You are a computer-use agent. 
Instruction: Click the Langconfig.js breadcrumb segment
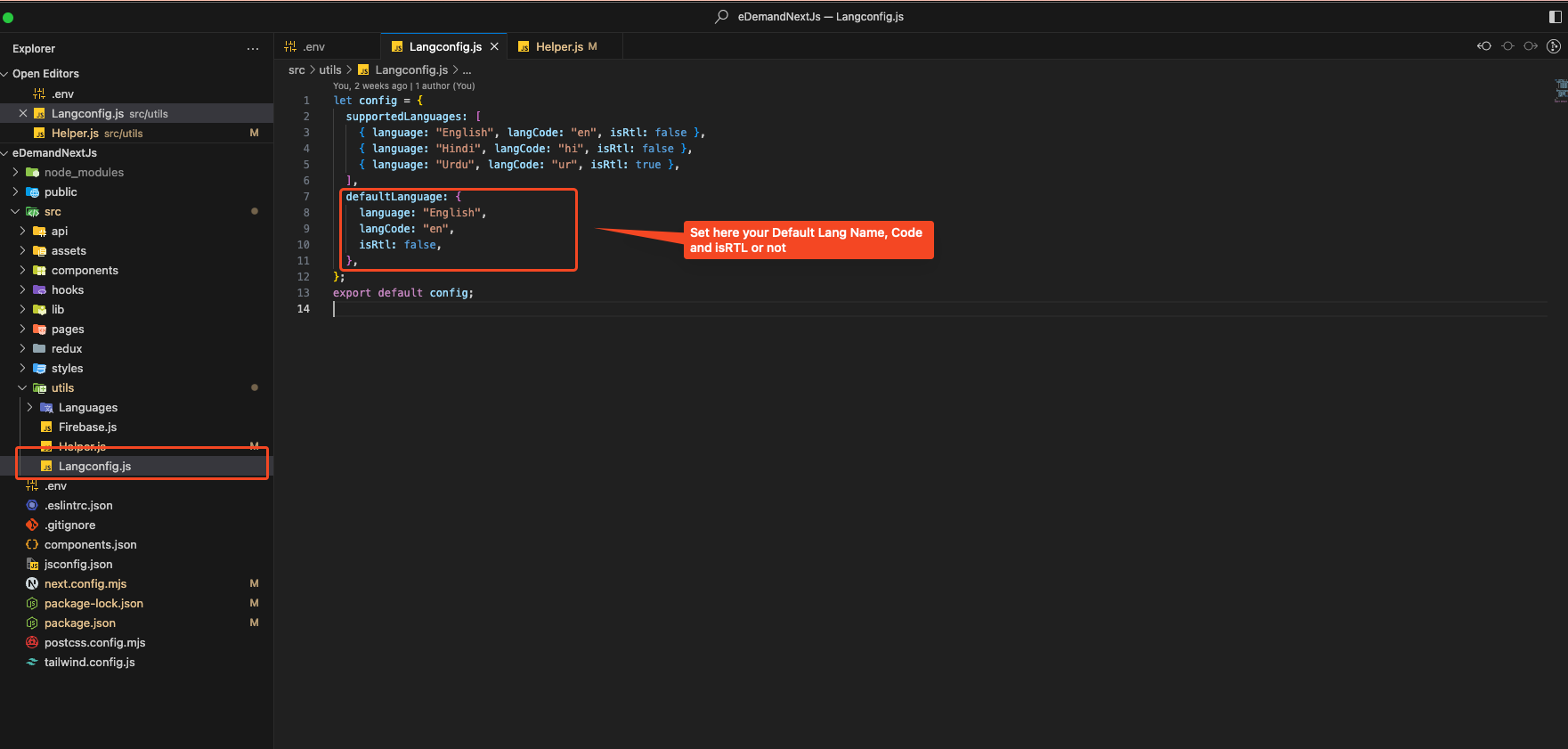pos(410,70)
